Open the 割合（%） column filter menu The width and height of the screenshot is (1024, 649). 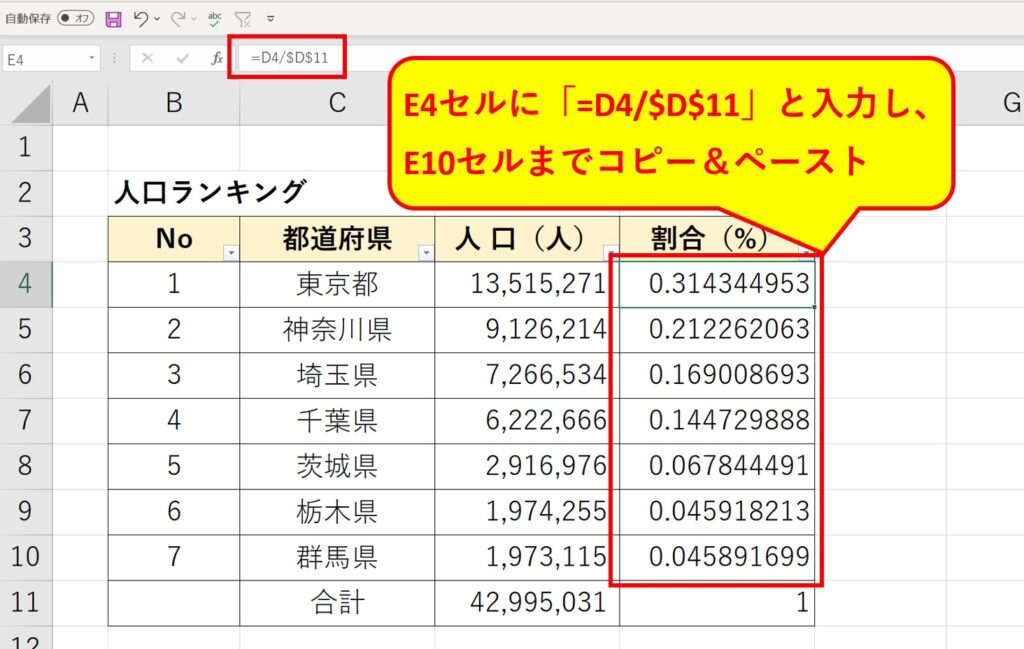click(x=807, y=252)
